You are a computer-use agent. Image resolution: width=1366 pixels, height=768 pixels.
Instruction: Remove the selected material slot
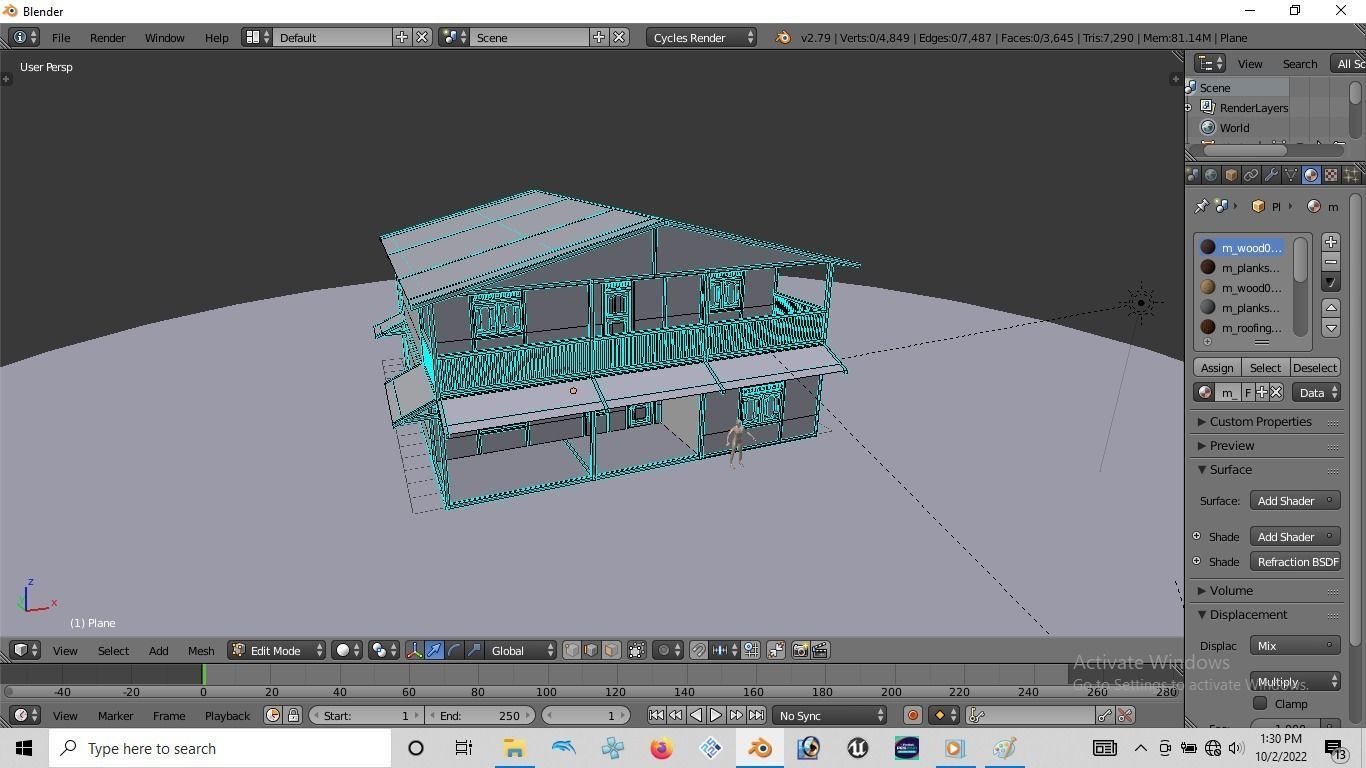pyautogui.click(x=1331, y=262)
